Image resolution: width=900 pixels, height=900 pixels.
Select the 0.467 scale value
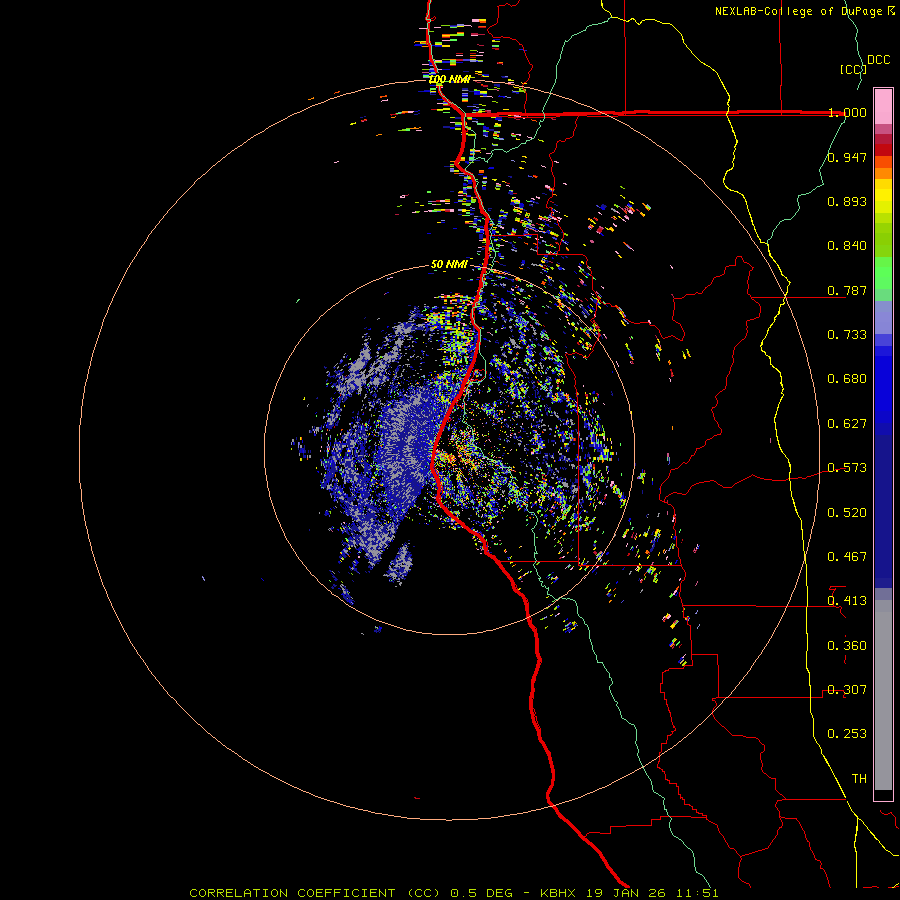(x=847, y=557)
